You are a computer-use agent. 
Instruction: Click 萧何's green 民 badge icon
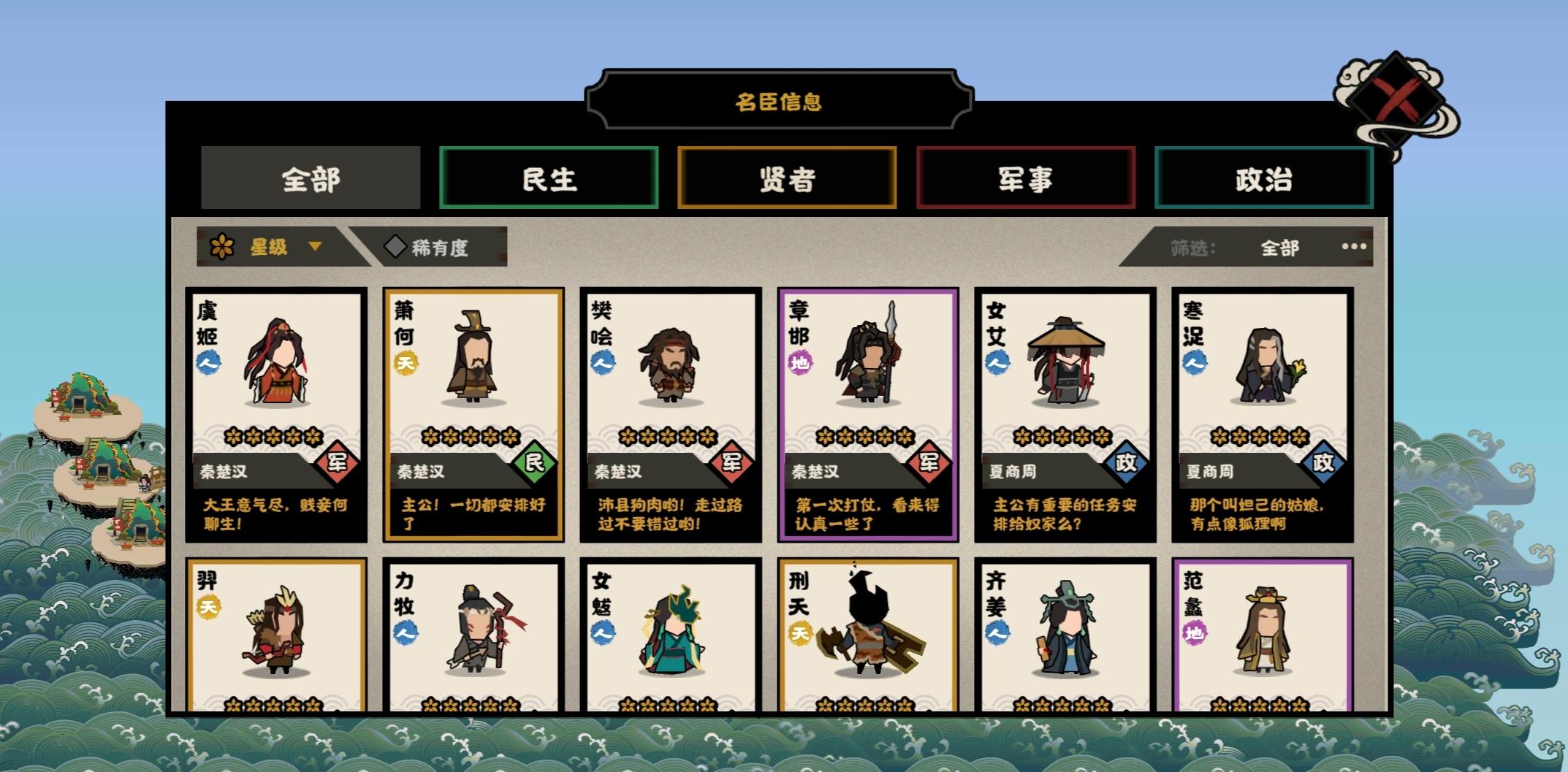[x=534, y=462]
